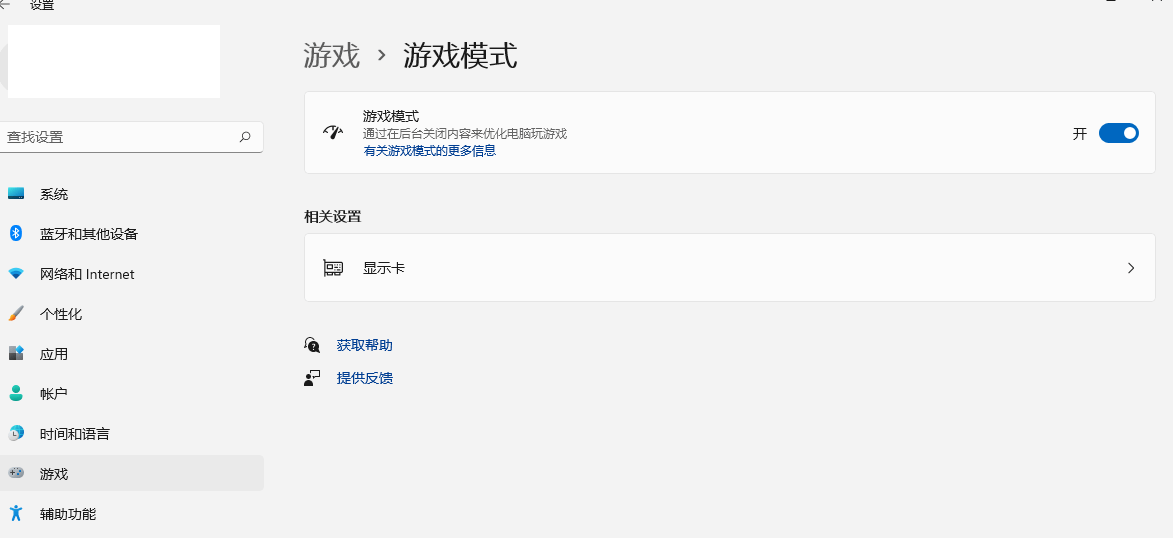Open 系统 settings category
This screenshot has width=1173, height=538.
(132, 194)
